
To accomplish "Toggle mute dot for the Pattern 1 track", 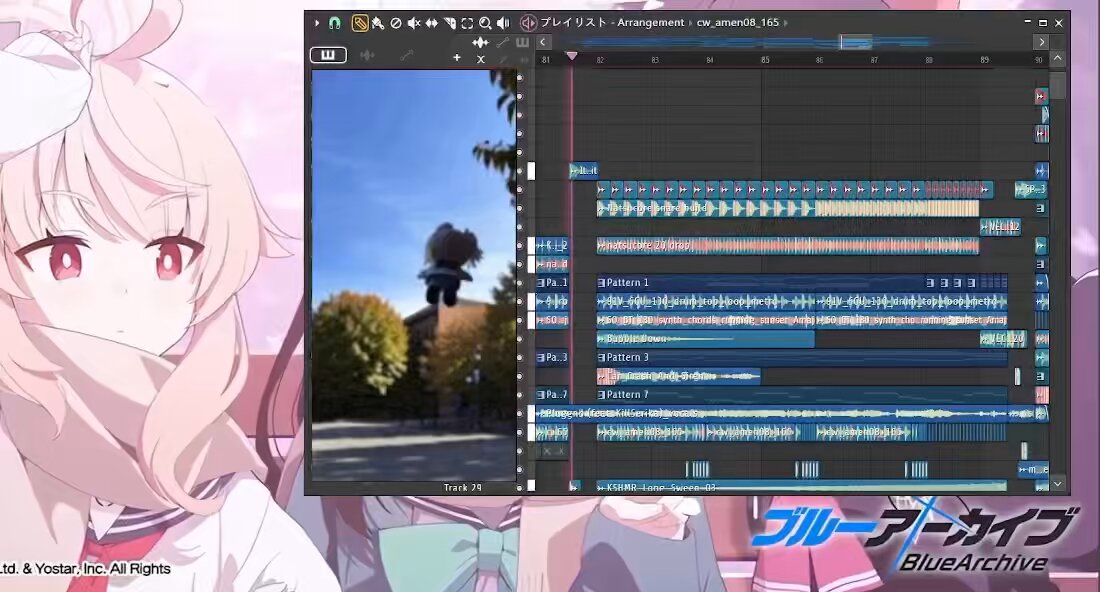I will 520,283.
